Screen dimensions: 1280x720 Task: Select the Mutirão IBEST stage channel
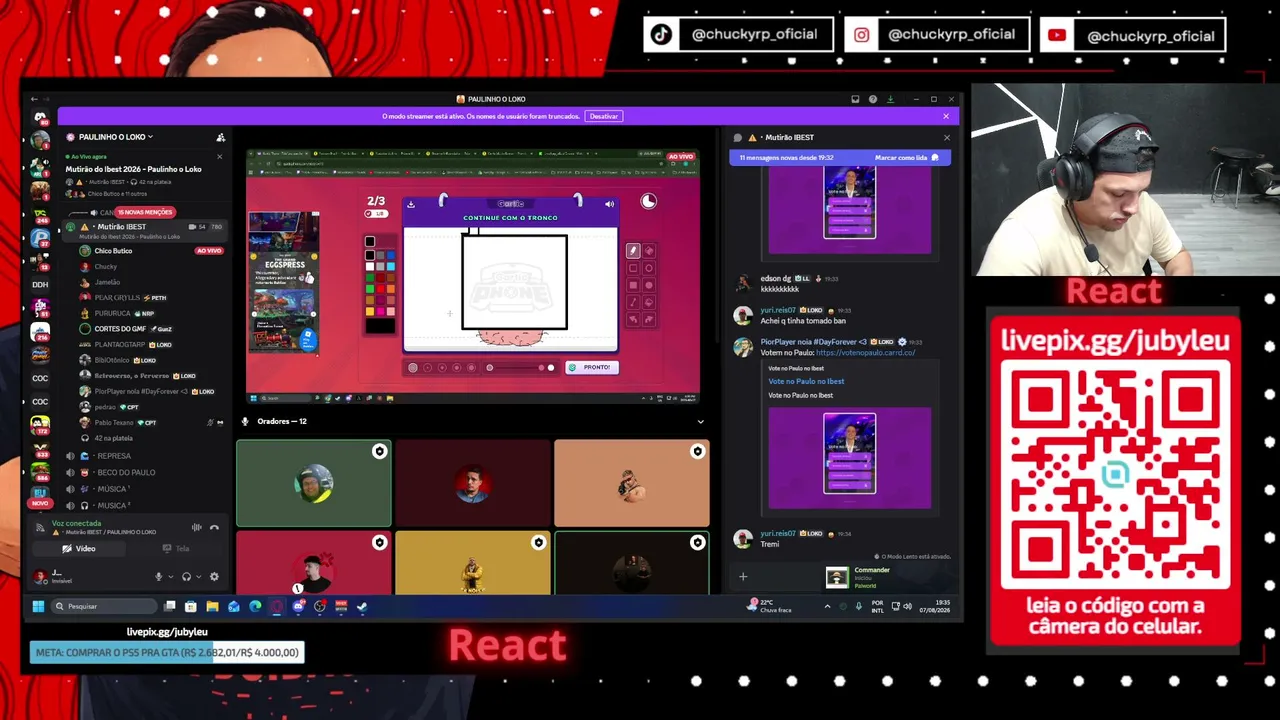[x=144, y=231]
